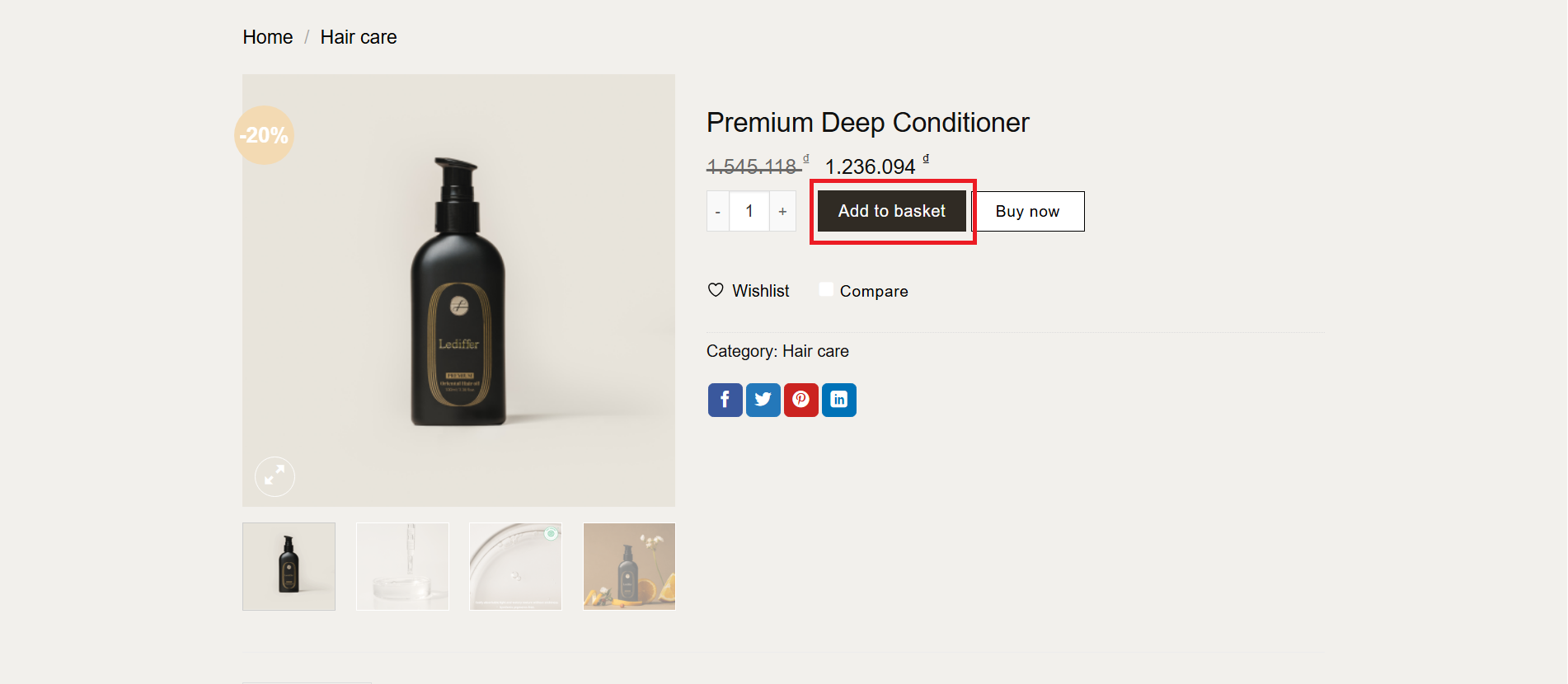Add conditioner to basket
Image resolution: width=1568 pixels, height=684 pixels.
891,211
